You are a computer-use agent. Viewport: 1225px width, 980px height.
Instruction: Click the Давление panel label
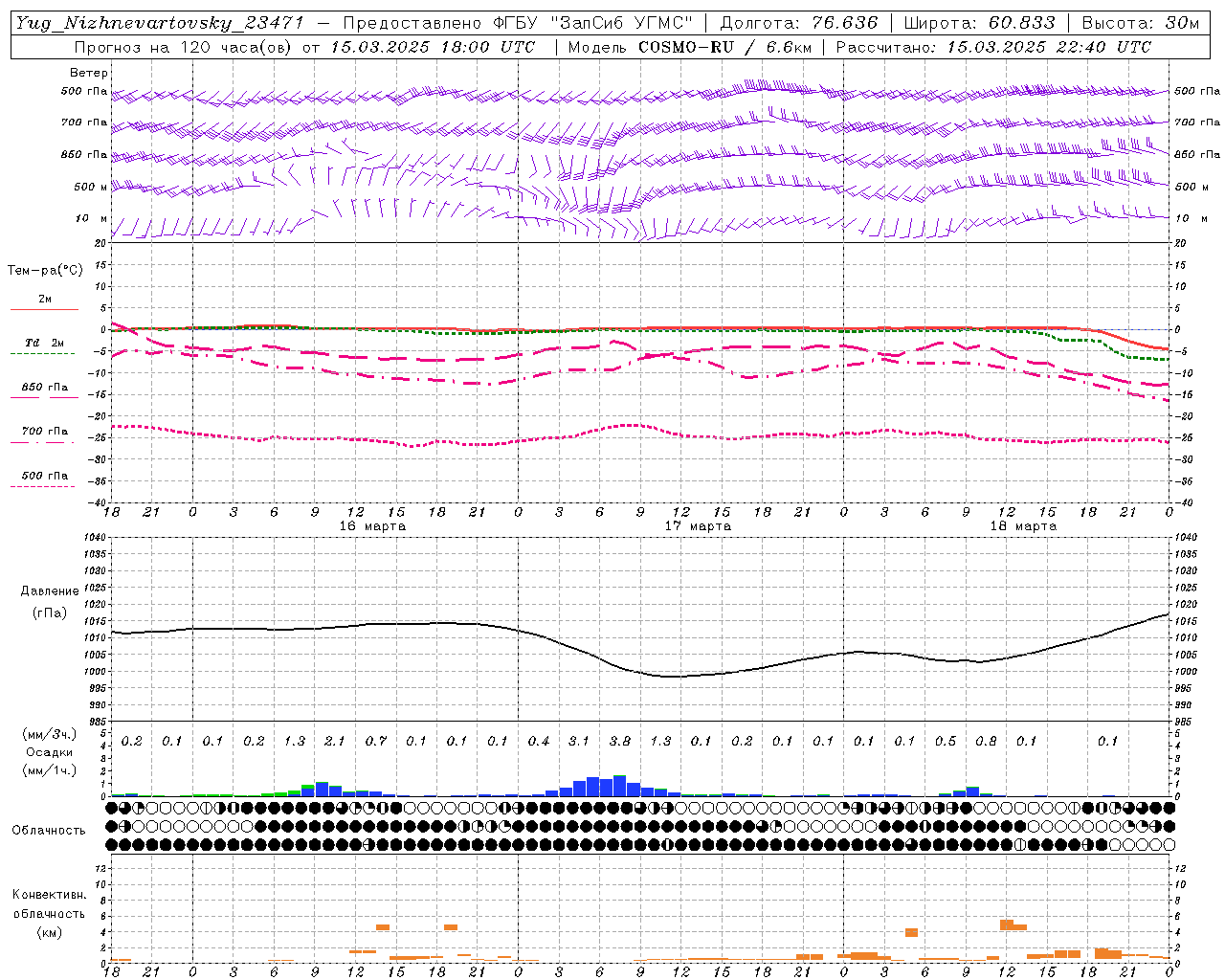50,591
